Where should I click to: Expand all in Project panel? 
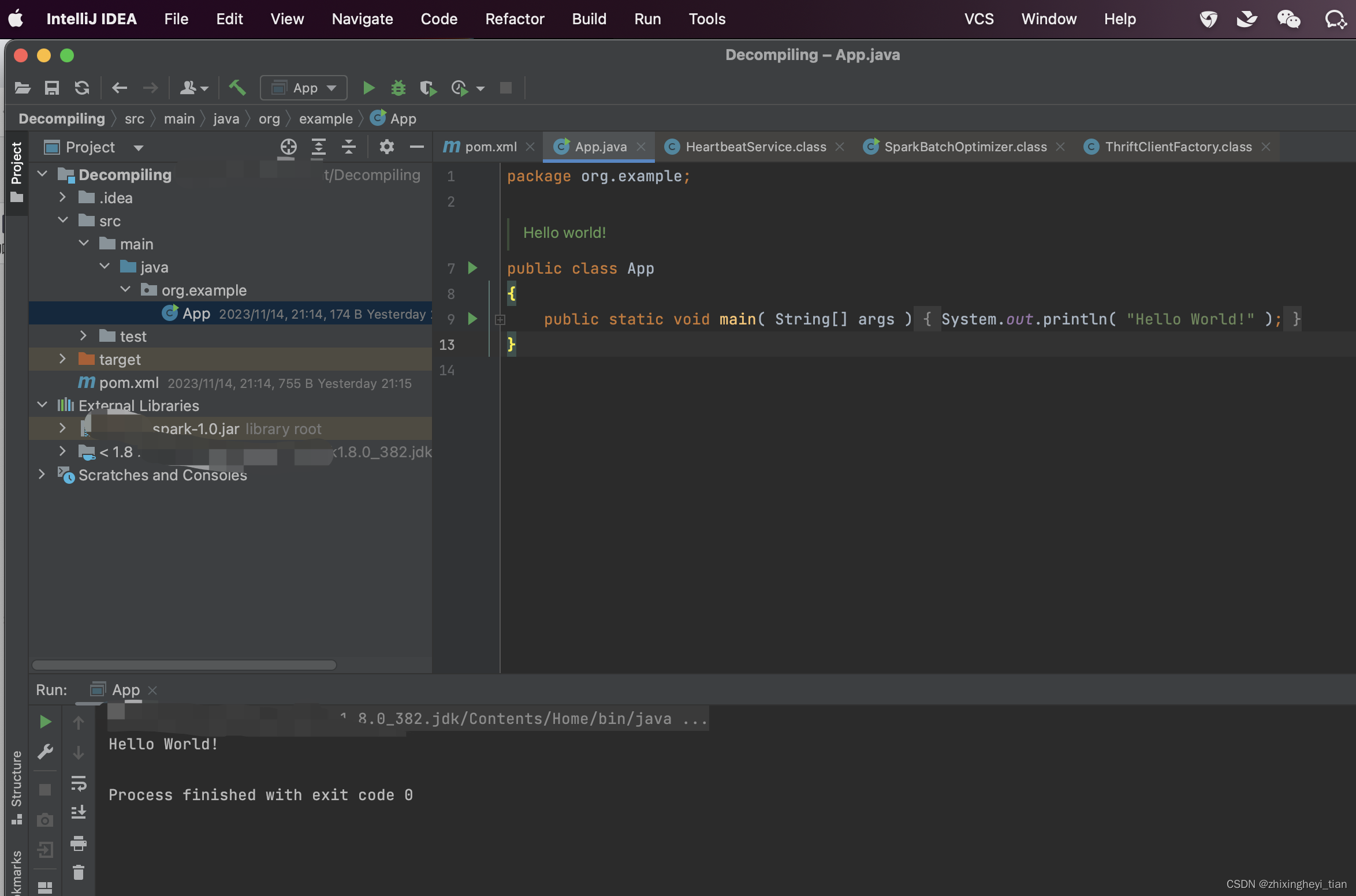tap(319, 147)
